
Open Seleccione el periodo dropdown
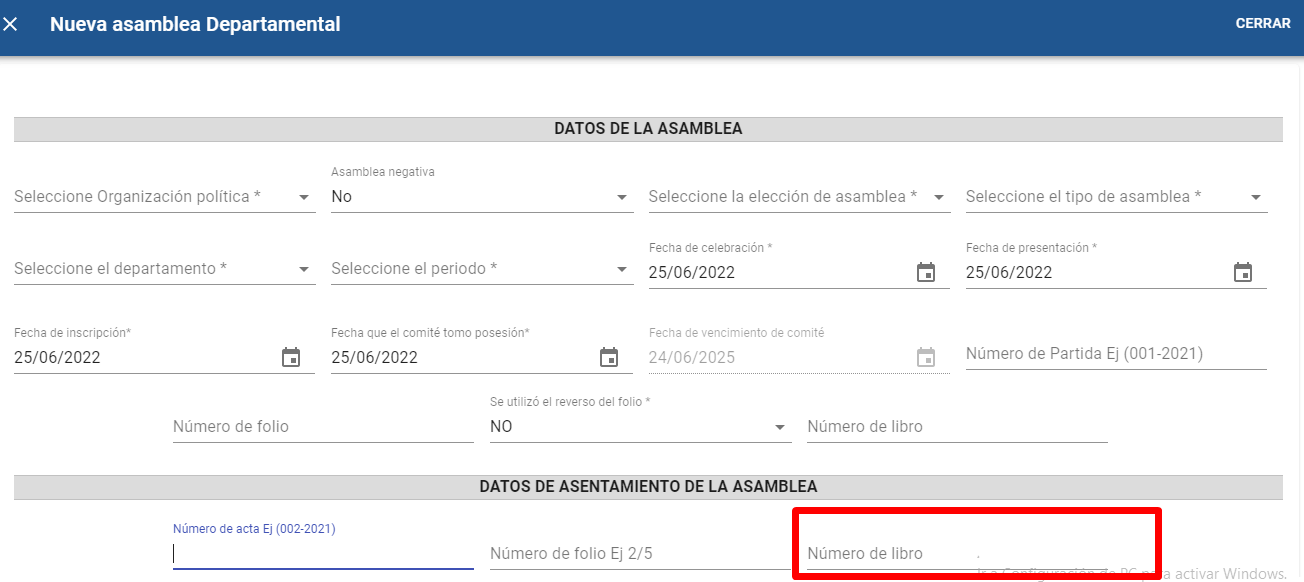(x=621, y=269)
